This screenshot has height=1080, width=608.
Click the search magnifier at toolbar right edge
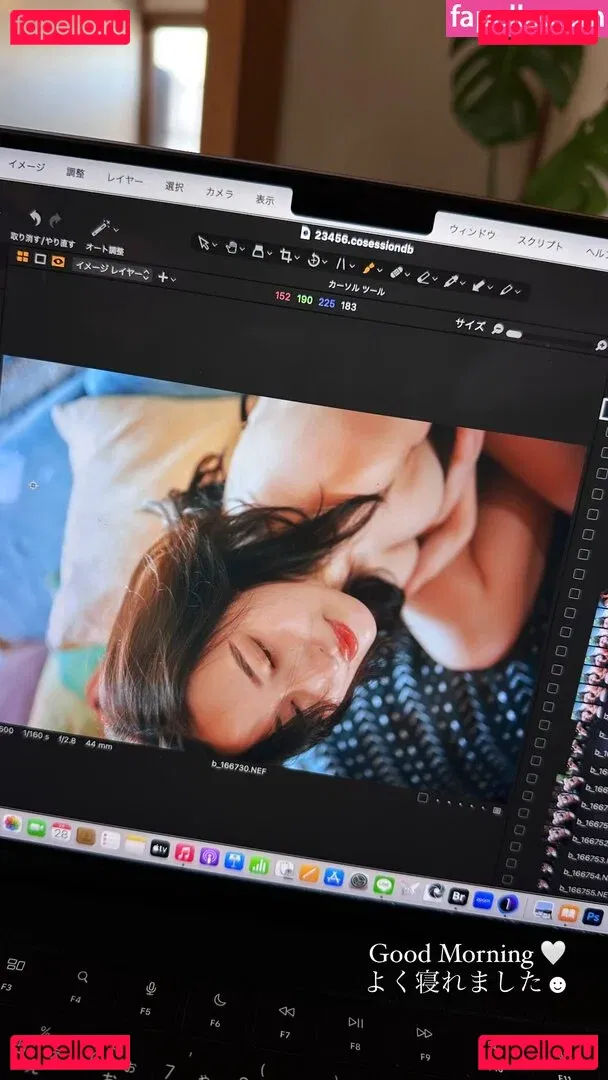[x=601, y=346]
